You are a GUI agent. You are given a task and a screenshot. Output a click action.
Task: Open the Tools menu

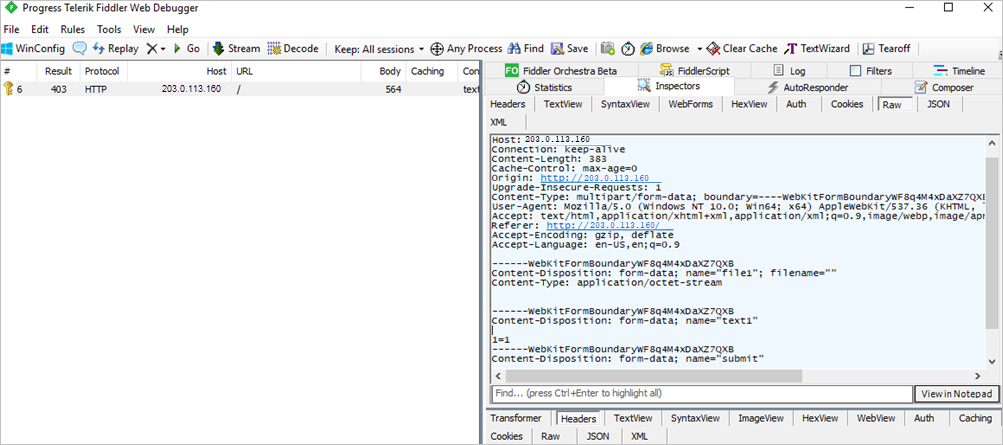click(109, 29)
